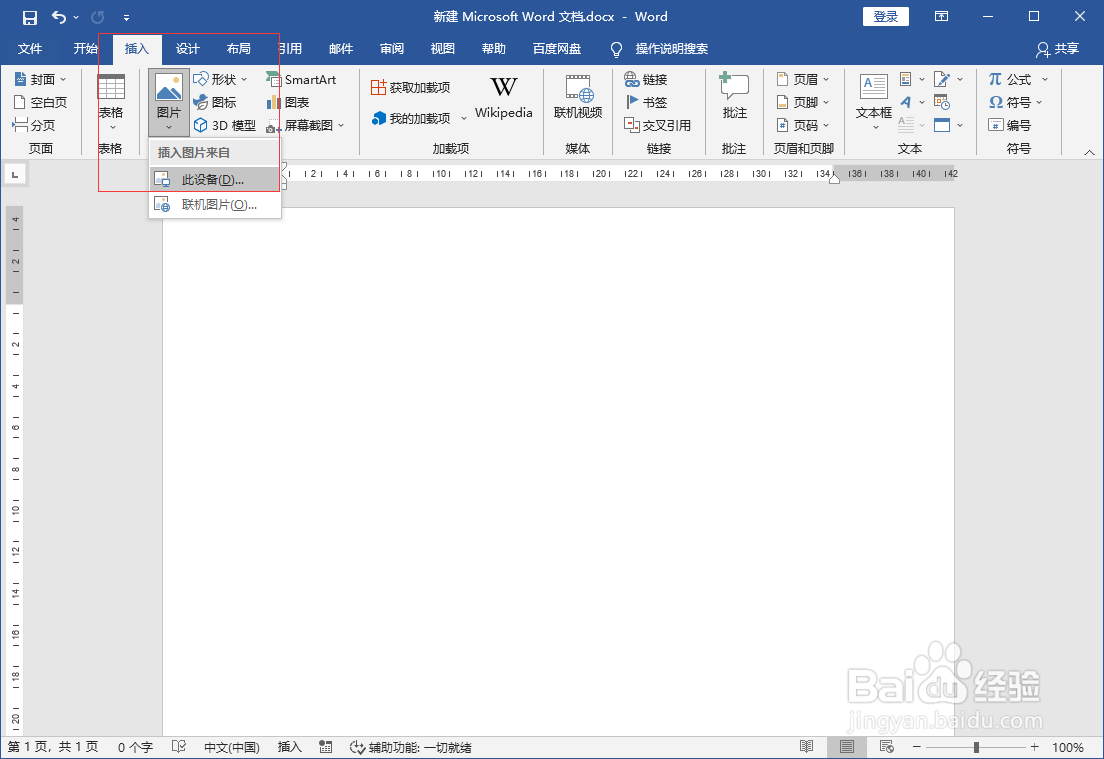Expand the Text Box (文本框) dropdown

point(876,127)
